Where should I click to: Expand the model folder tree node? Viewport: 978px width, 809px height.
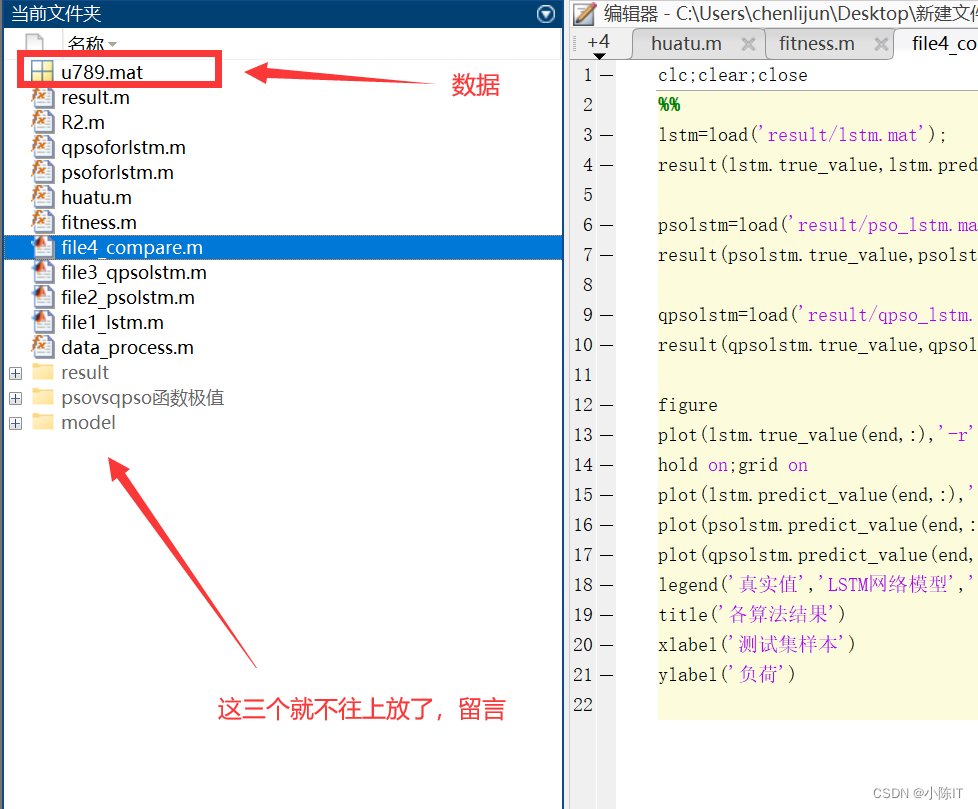pyautogui.click(x=16, y=423)
